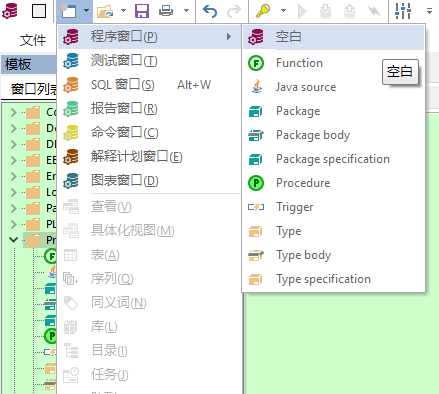This screenshot has height=394, width=439.
Task: Click the yellow Log on key icon
Action: [x=263, y=11]
